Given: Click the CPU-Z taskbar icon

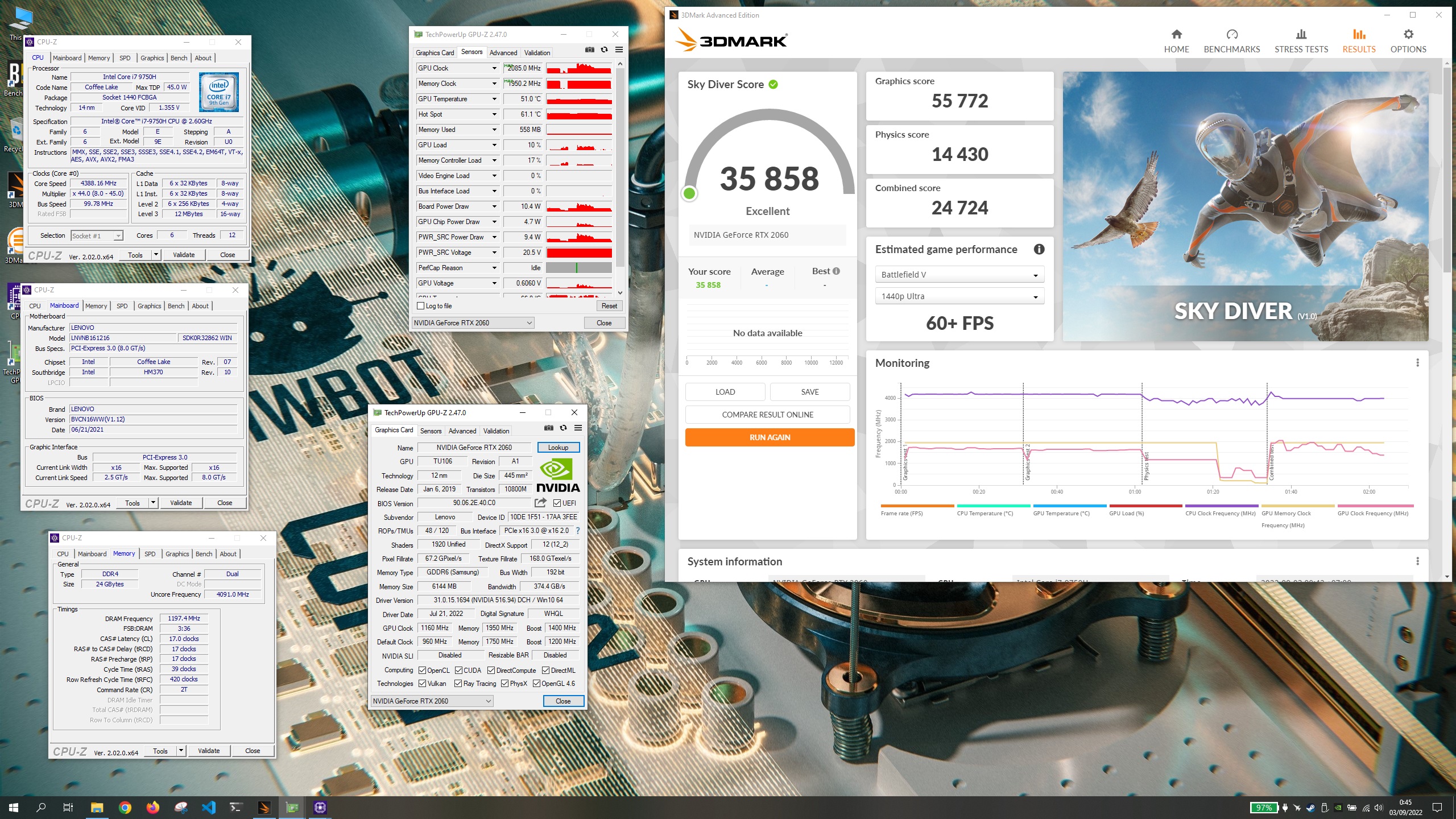Looking at the screenshot, I should [320, 808].
